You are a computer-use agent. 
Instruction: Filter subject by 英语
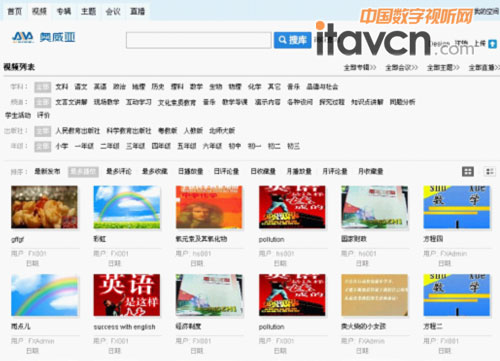(100, 87)
